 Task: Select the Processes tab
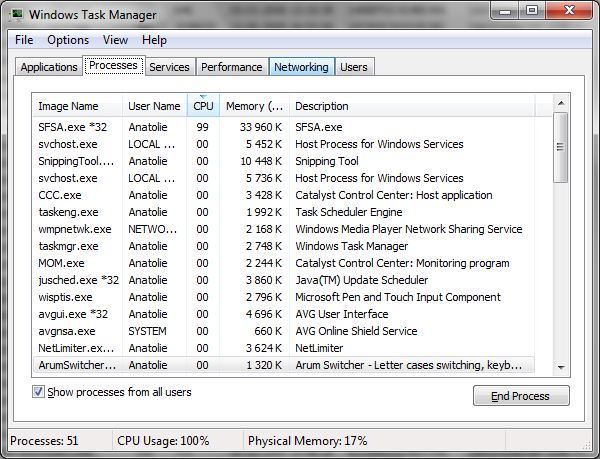pyautogui.click(x=113, y=65)
